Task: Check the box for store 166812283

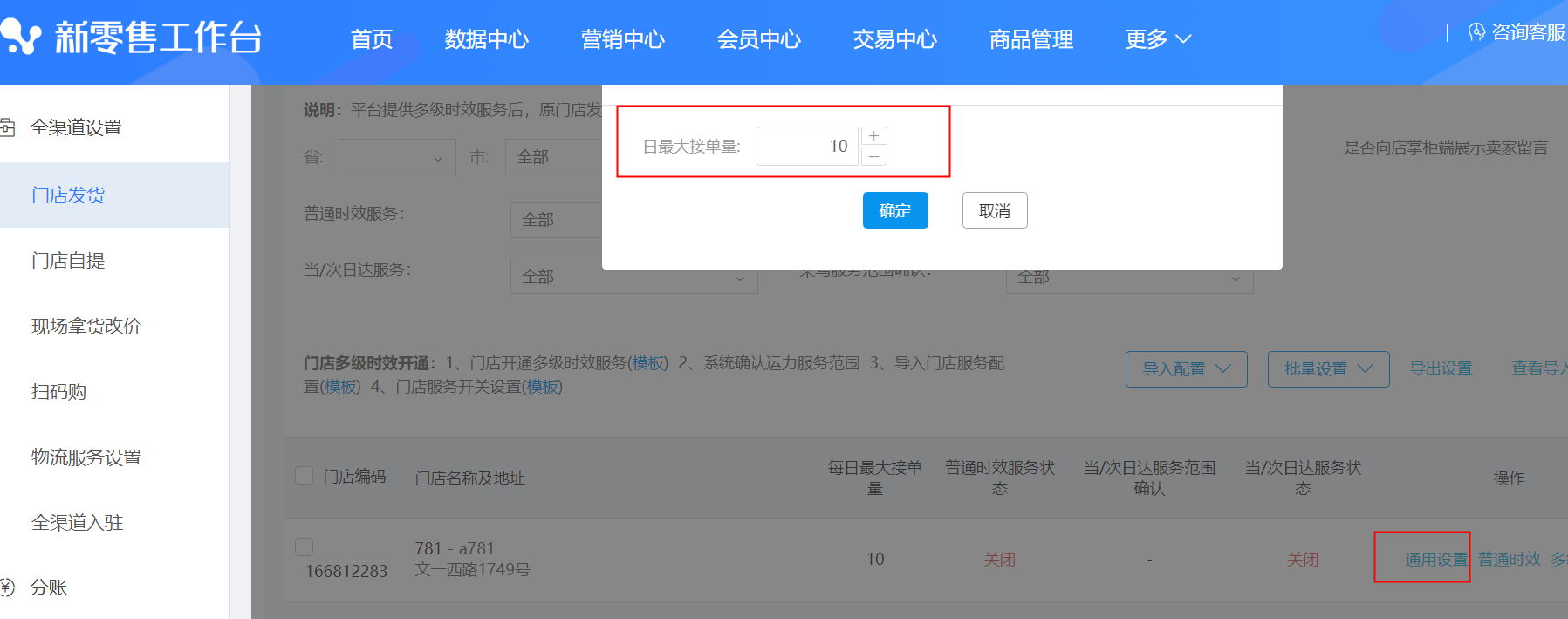Action: point(305,547)
